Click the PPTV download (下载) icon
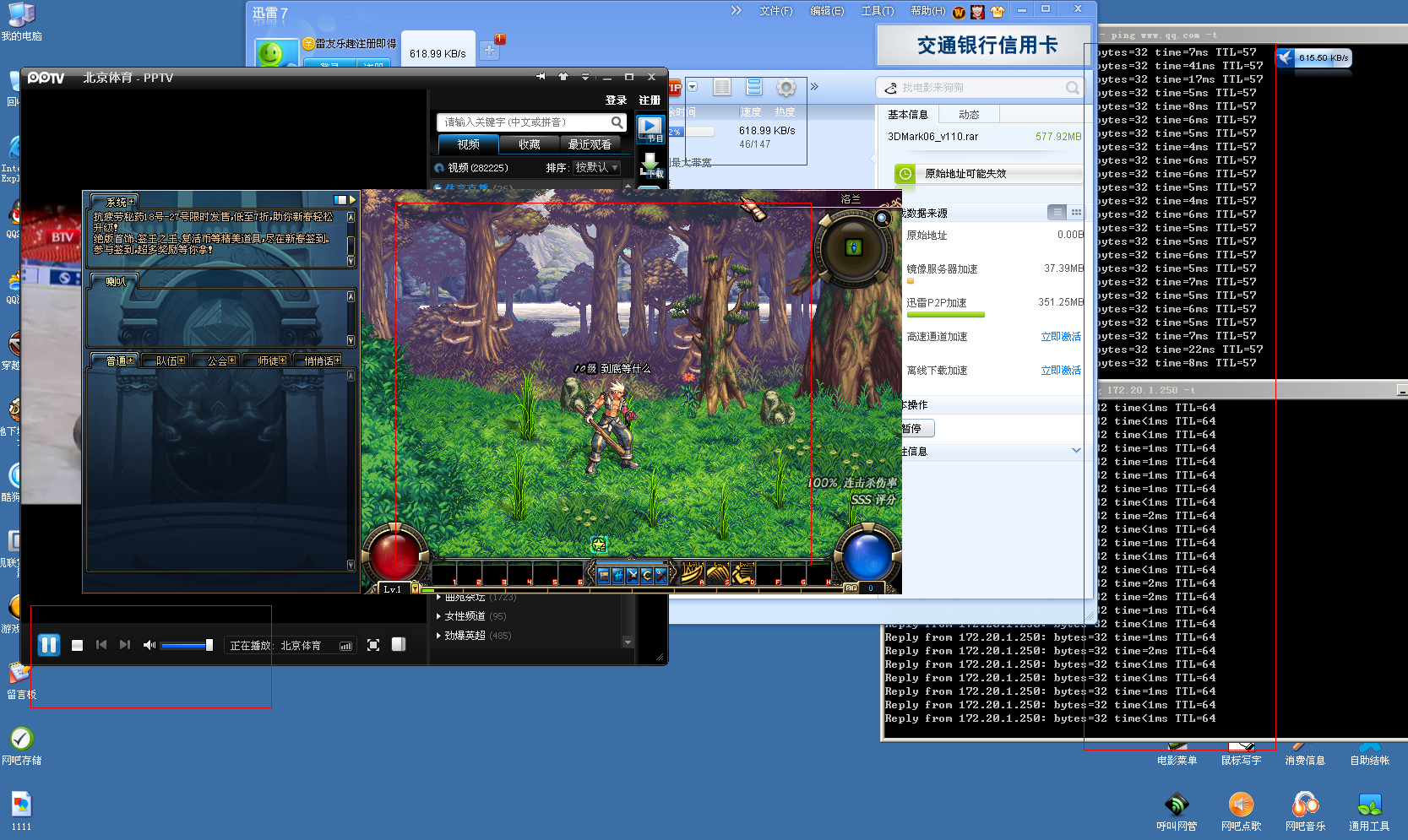This screenshot has width=1408, height=840. (650, 165)
